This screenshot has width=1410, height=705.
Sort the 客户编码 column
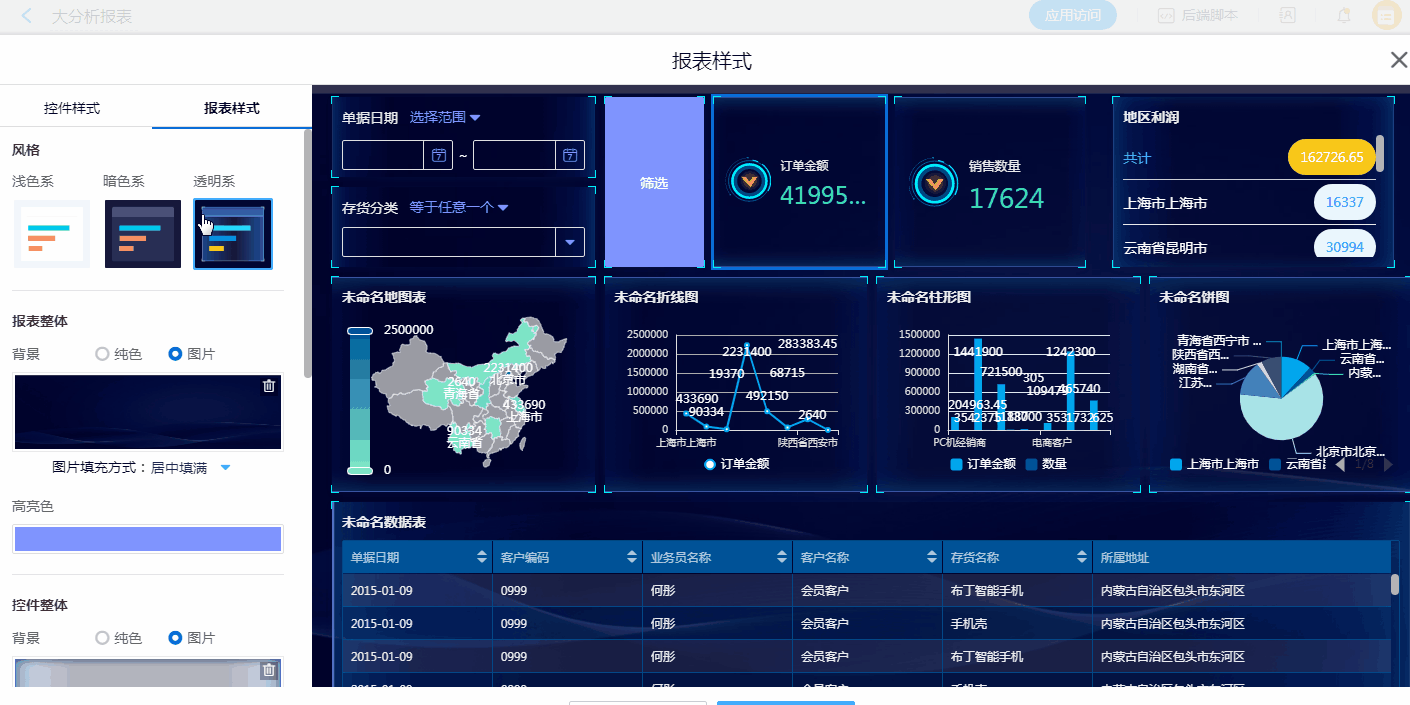632,557
